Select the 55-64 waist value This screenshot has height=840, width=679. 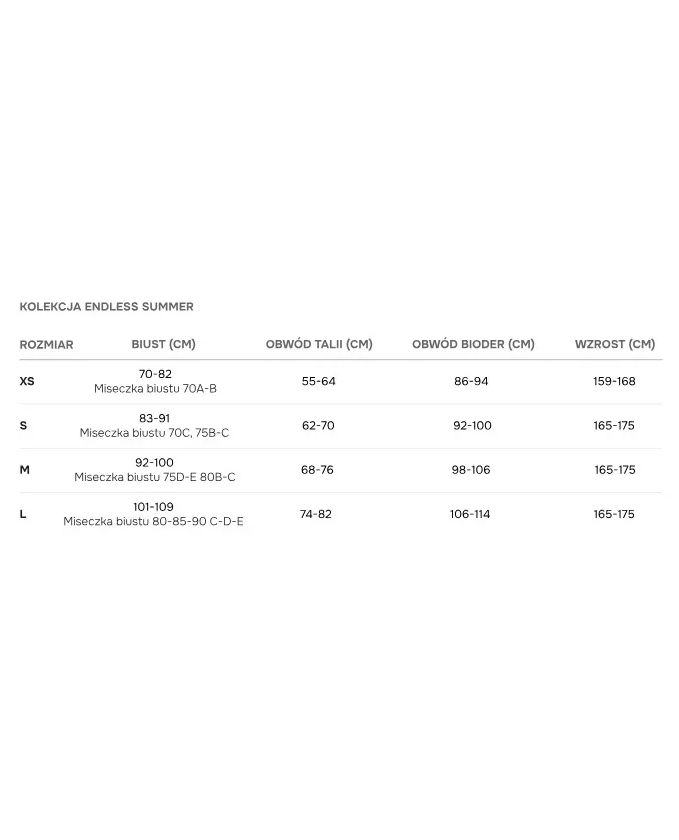click(x=319, y=381)
